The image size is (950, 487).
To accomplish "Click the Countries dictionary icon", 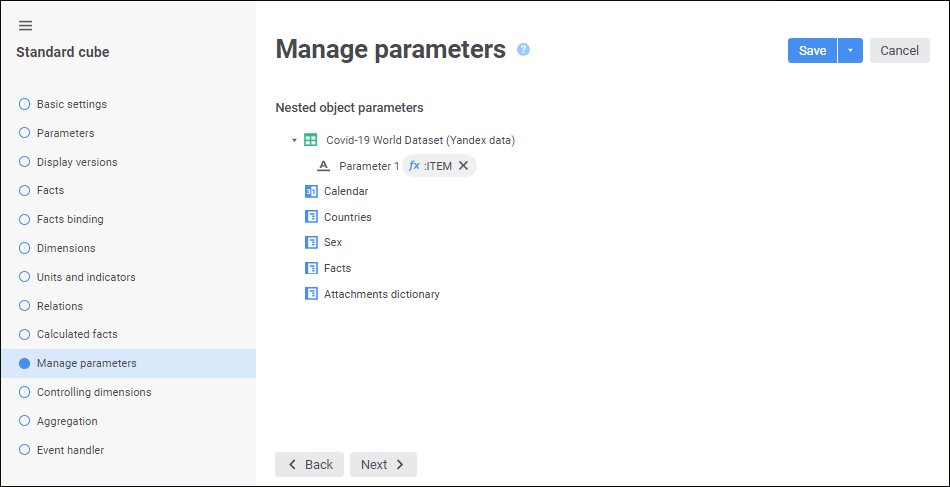I will [x=311, y=217].
